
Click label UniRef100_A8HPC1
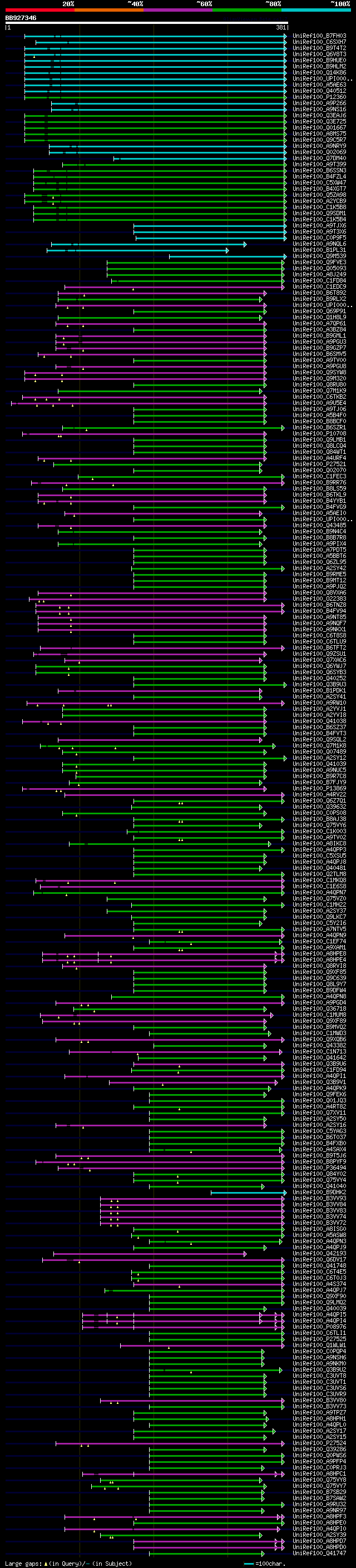(319, 1473)
